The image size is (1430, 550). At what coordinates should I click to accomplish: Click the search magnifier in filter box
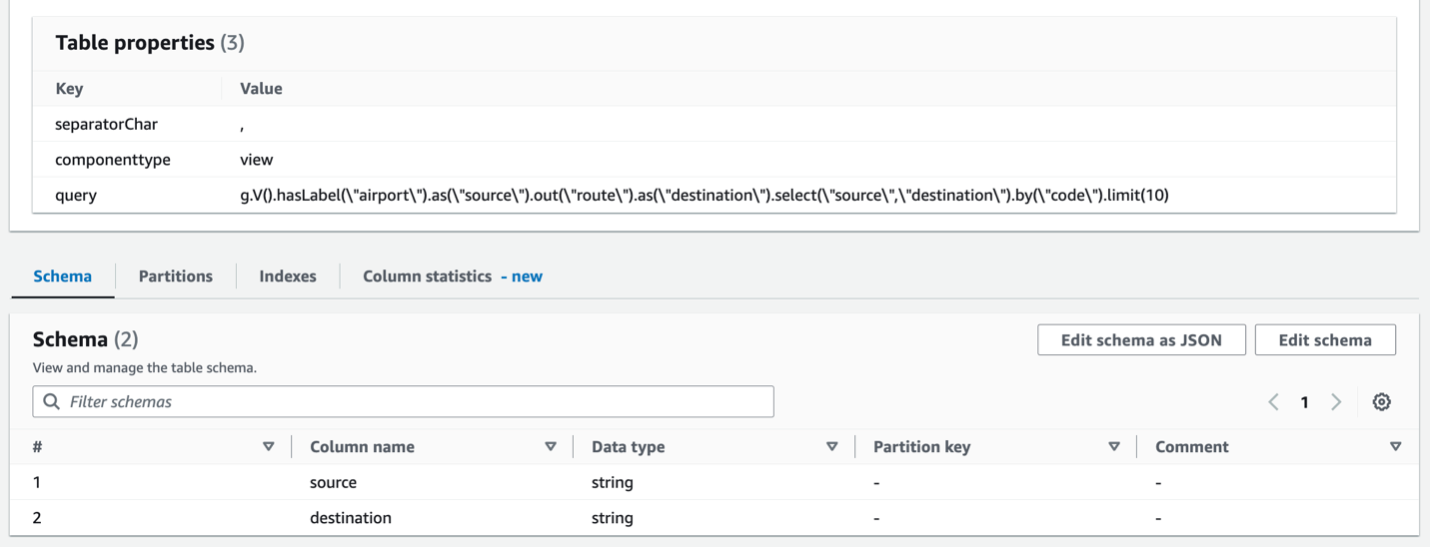click(52, 402)
